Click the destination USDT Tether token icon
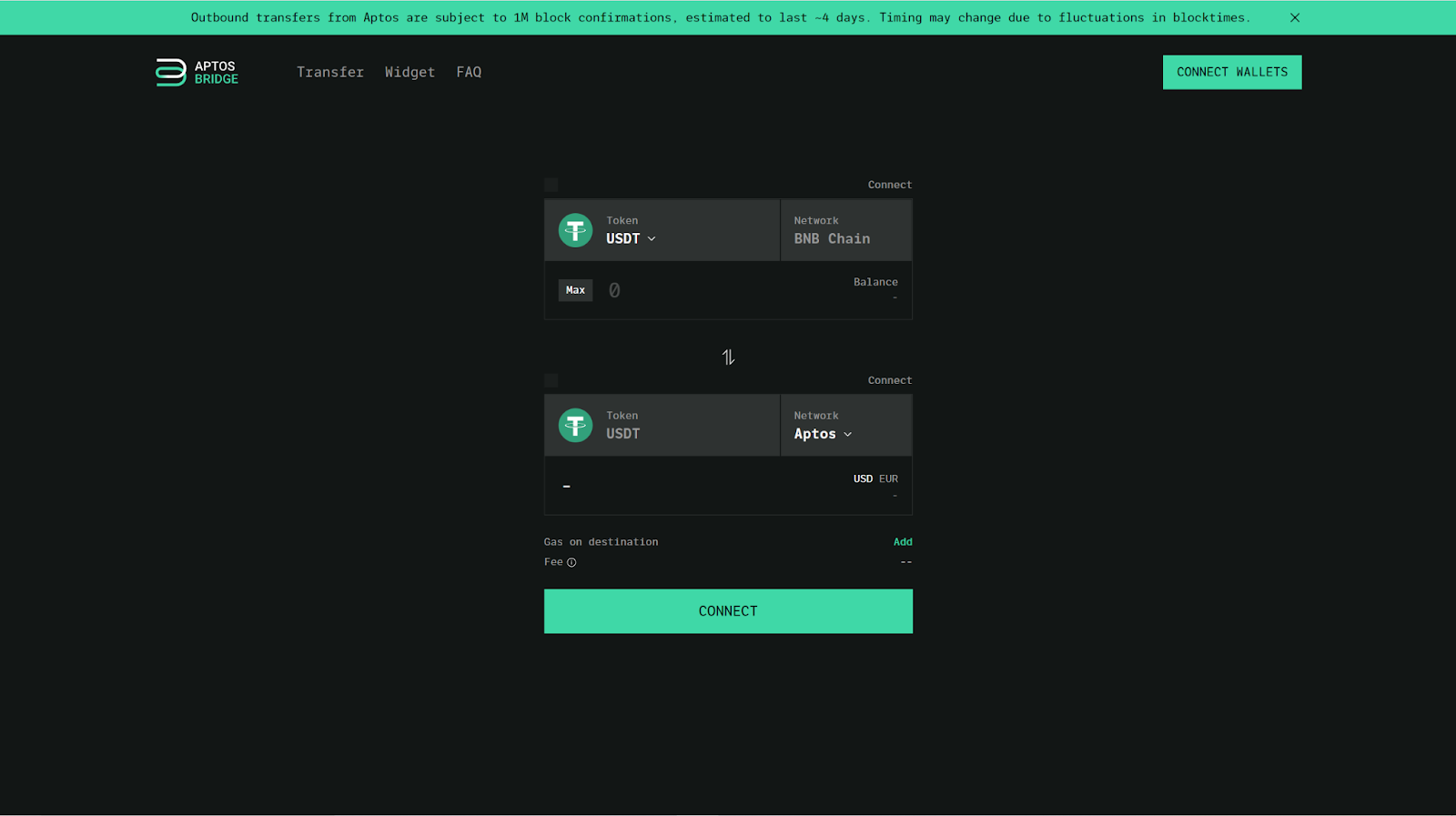 [x=575, y=425]
